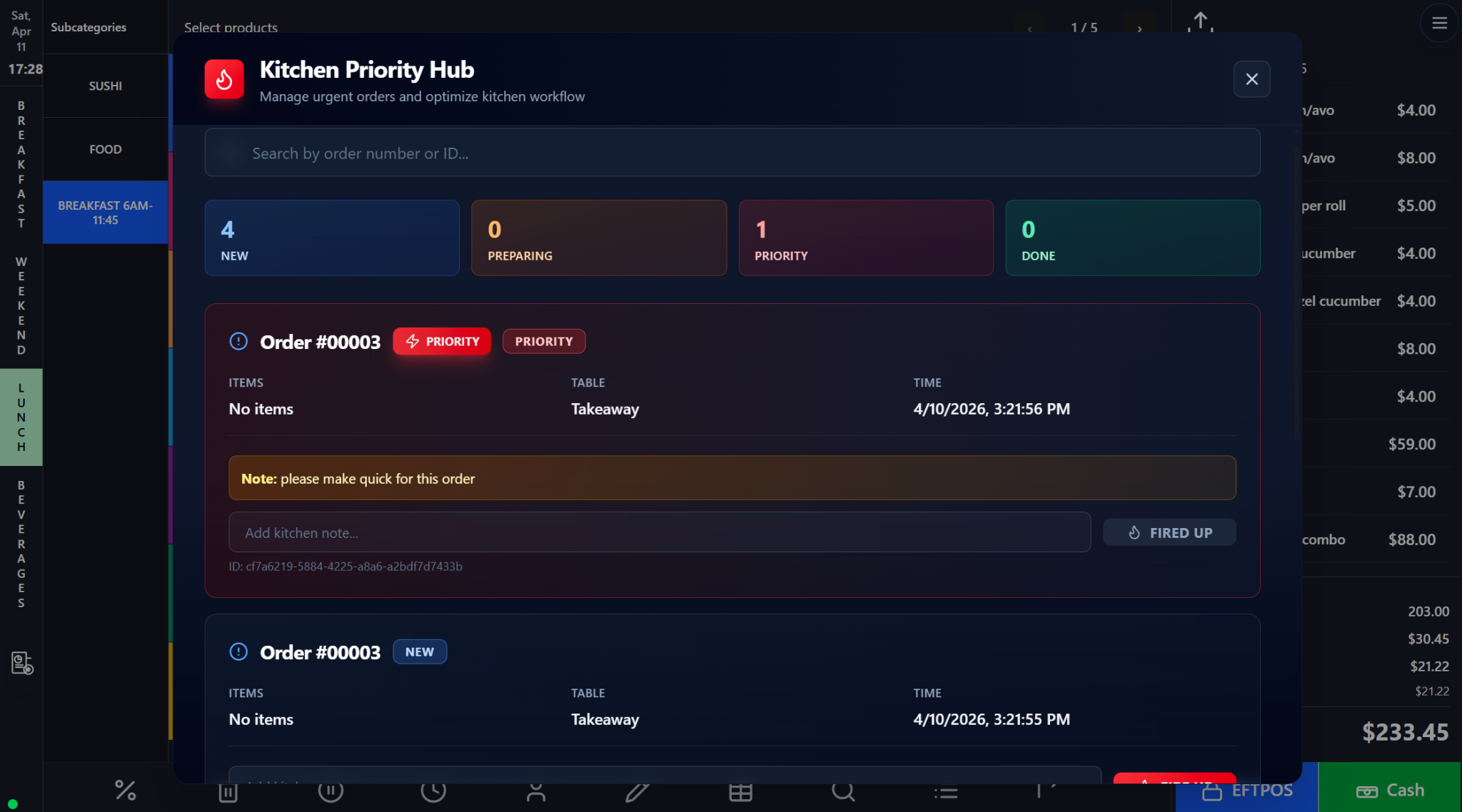The width and height of the screenshot is (1462, 812).
Task: Open the vertical BREAKFAST category tab
Action: pyautogui.click(x=21, y=164)
